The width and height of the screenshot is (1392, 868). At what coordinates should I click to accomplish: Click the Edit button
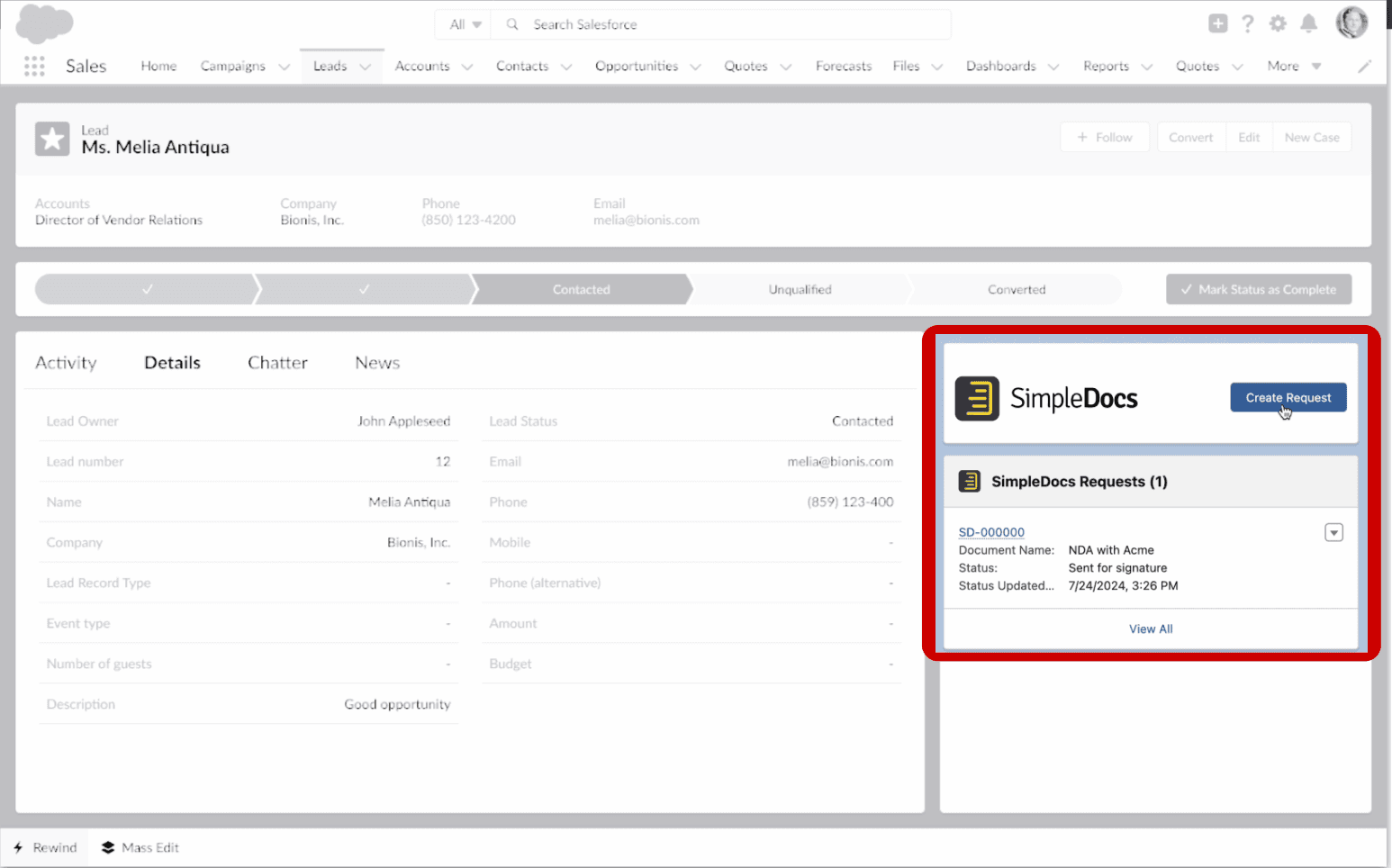pyautogui.click(x=1249, y=137)
